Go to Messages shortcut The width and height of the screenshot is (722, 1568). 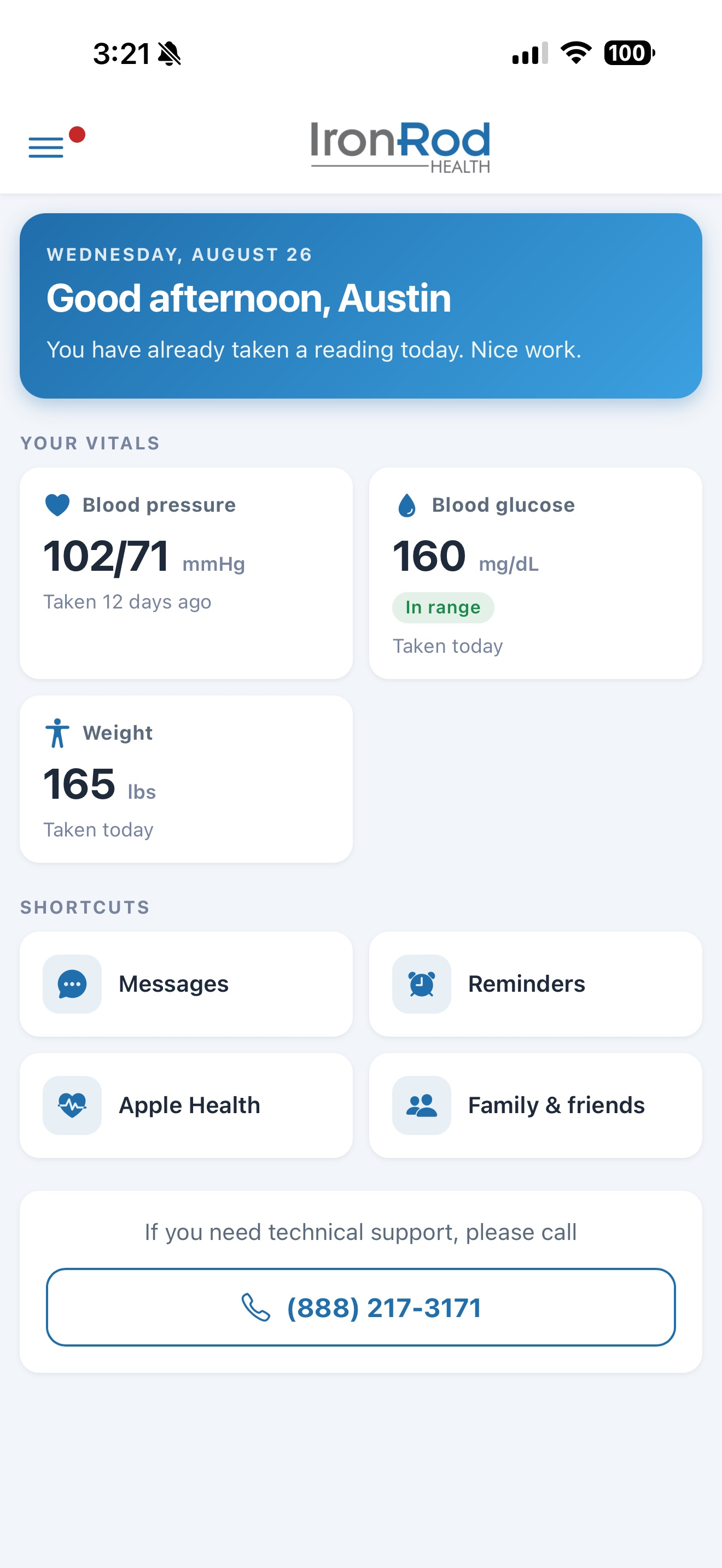click(187, 984)
